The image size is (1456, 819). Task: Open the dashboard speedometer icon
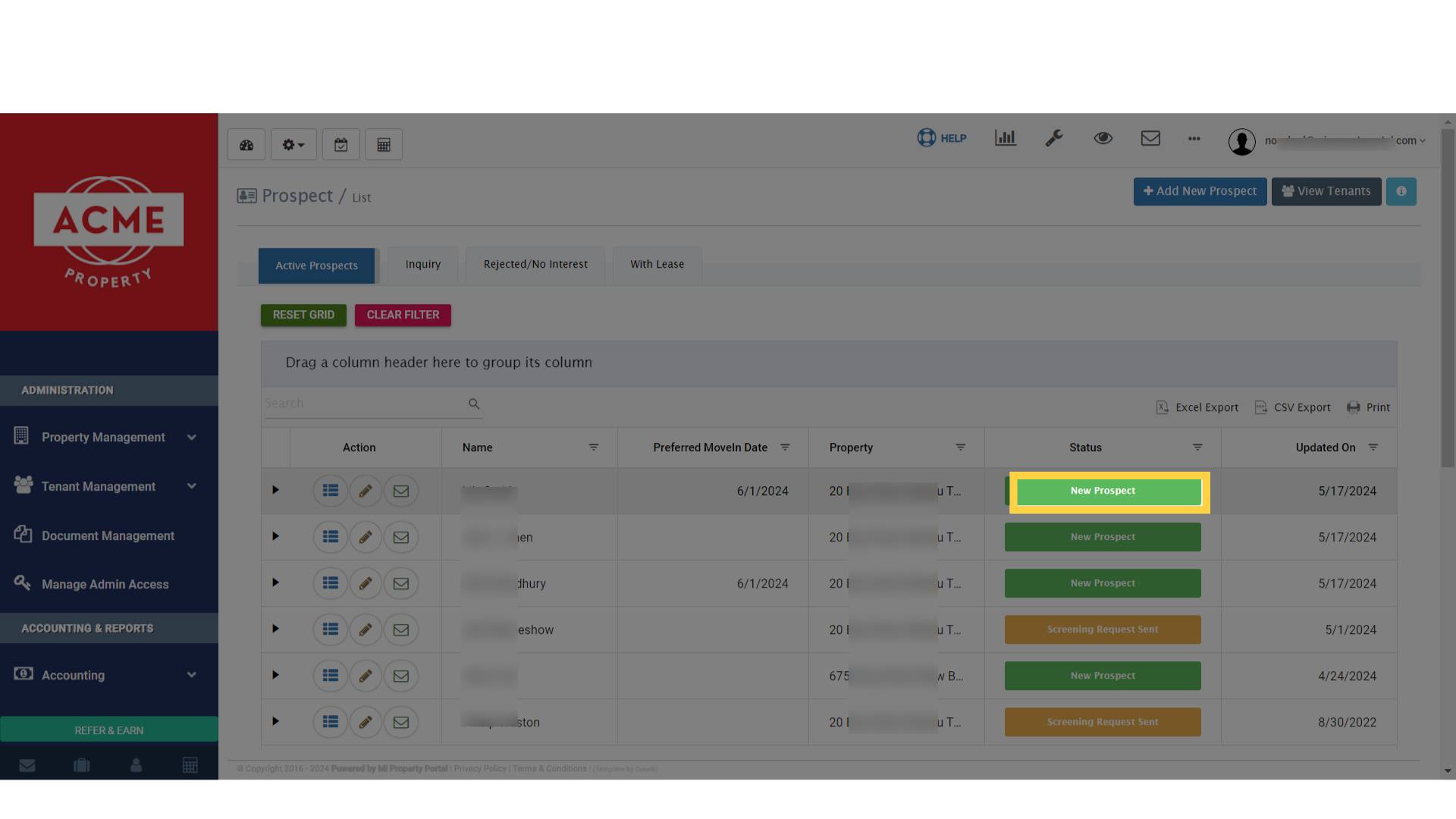[x=246, y=144]
